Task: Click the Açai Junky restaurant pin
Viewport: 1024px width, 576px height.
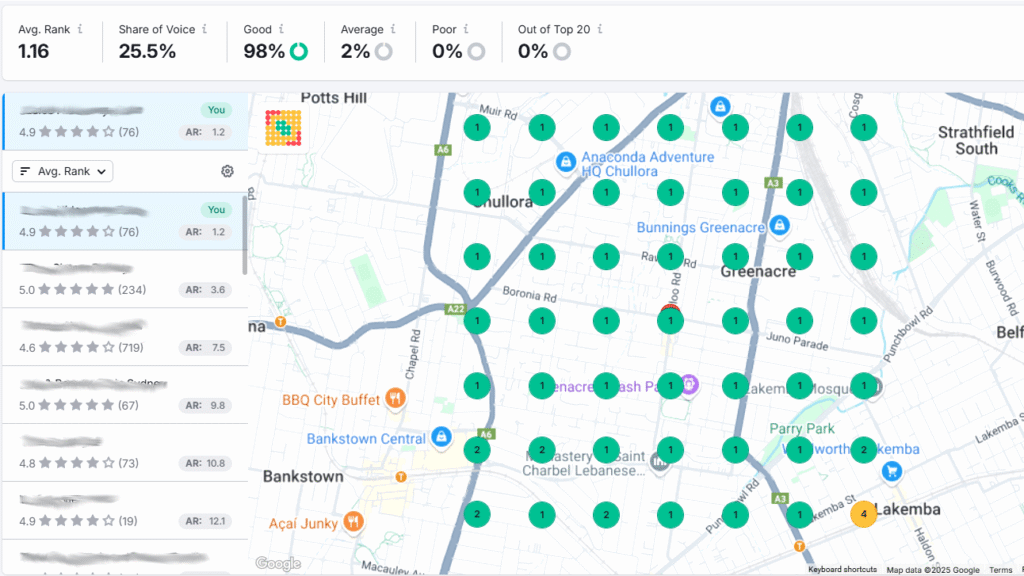Action: click(352, 522)
